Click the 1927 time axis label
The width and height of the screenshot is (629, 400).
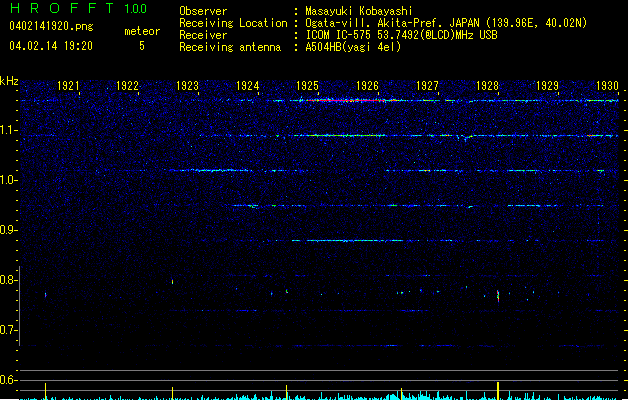pyautogui.click(x=428, y=86)
